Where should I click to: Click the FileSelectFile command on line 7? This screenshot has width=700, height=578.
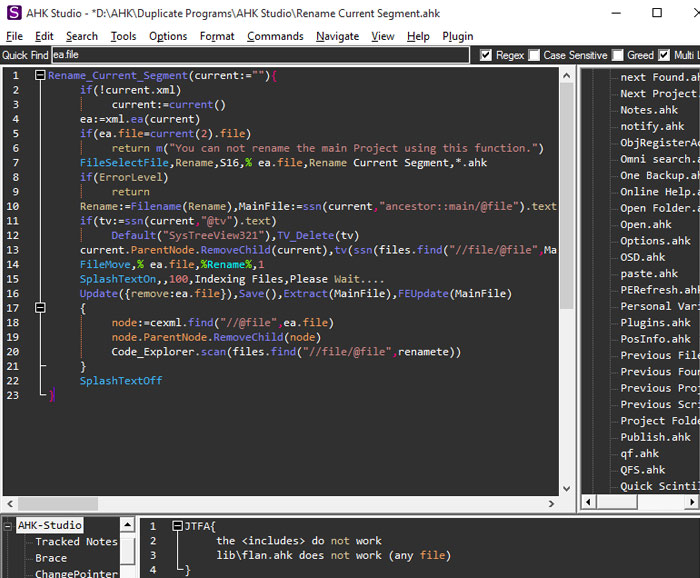(125, 162)
